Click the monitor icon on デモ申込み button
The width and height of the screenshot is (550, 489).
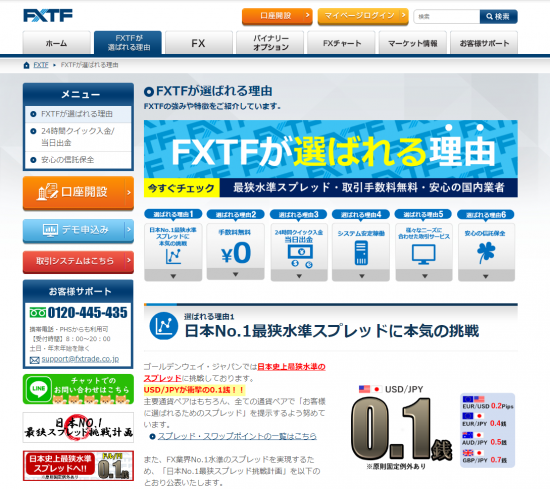51,230
